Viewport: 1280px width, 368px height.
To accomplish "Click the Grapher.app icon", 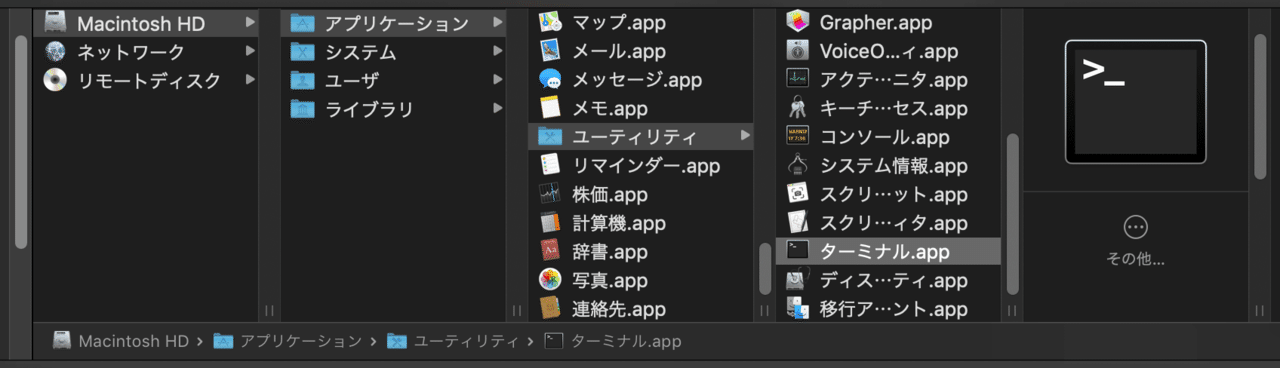I will tap(797, 21).
